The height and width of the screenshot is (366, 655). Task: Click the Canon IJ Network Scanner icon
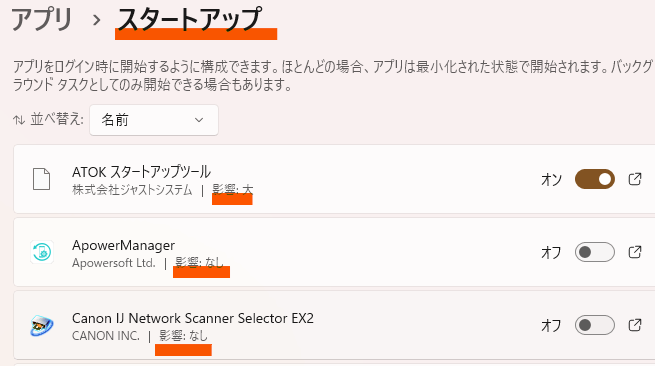pos(42,325)
